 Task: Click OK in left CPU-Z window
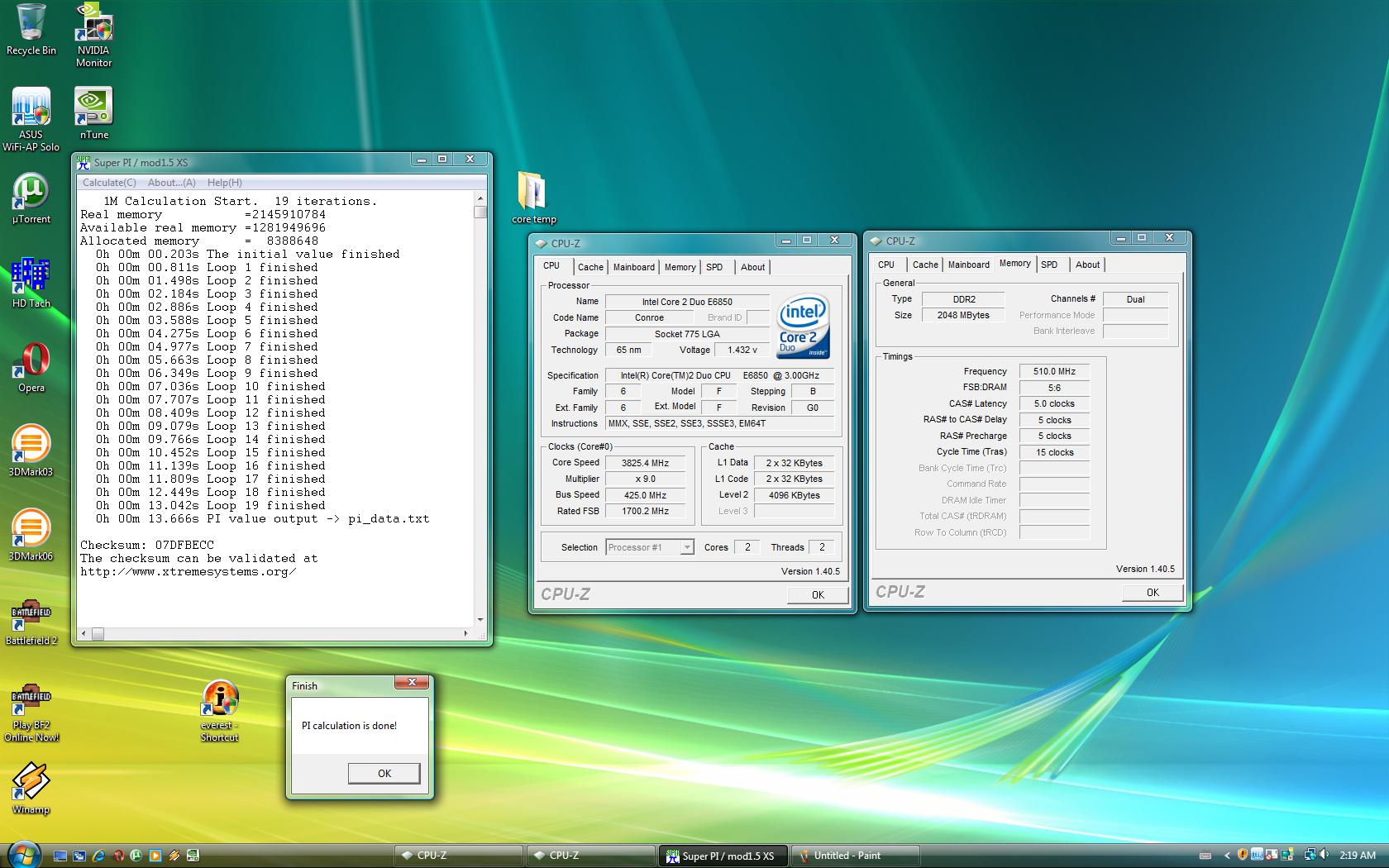pyautogui.click(x=818, y=594)
